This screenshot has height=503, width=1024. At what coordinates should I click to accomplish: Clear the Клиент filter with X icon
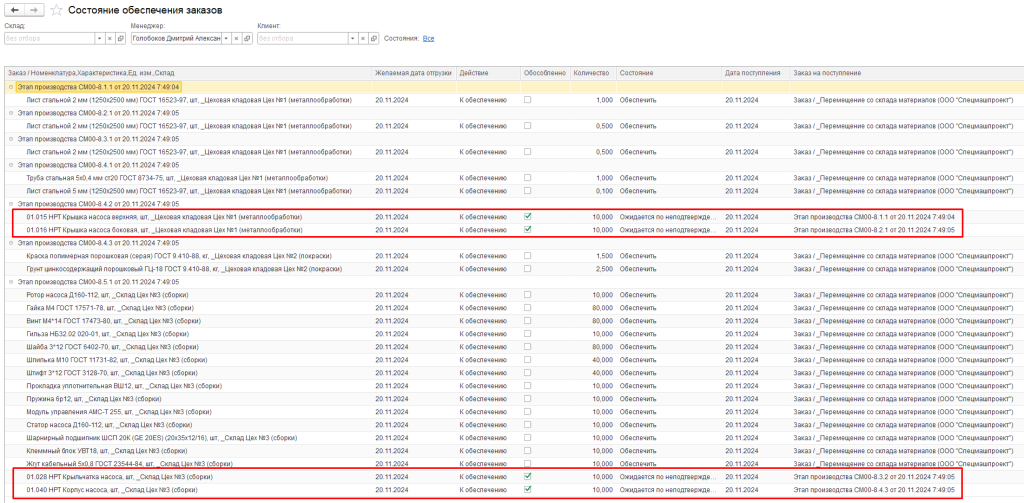pyautogui.click(x=363, y=39)
